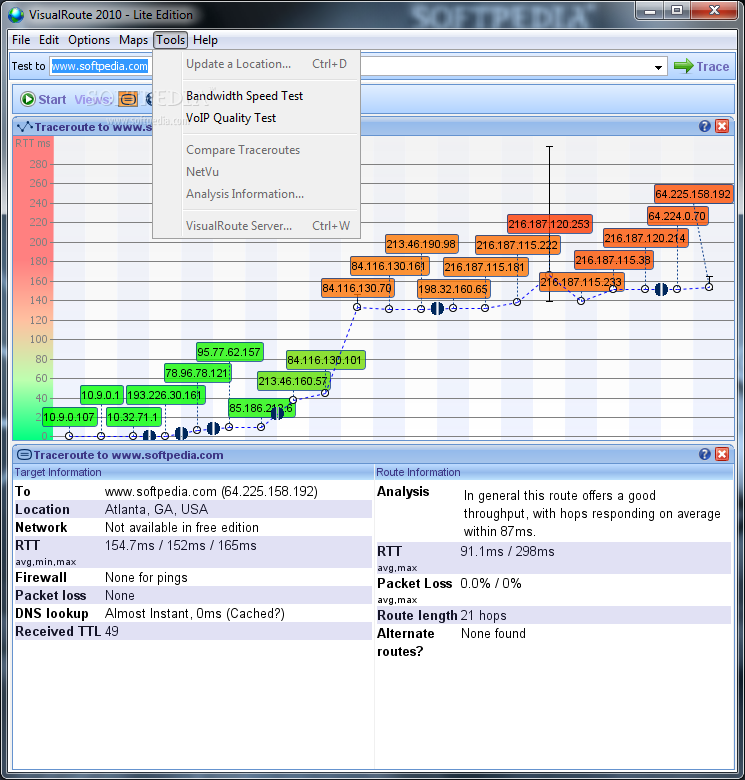Click the final hop circle marker on graph
745x780 pixels.
(x=709, y=287)
